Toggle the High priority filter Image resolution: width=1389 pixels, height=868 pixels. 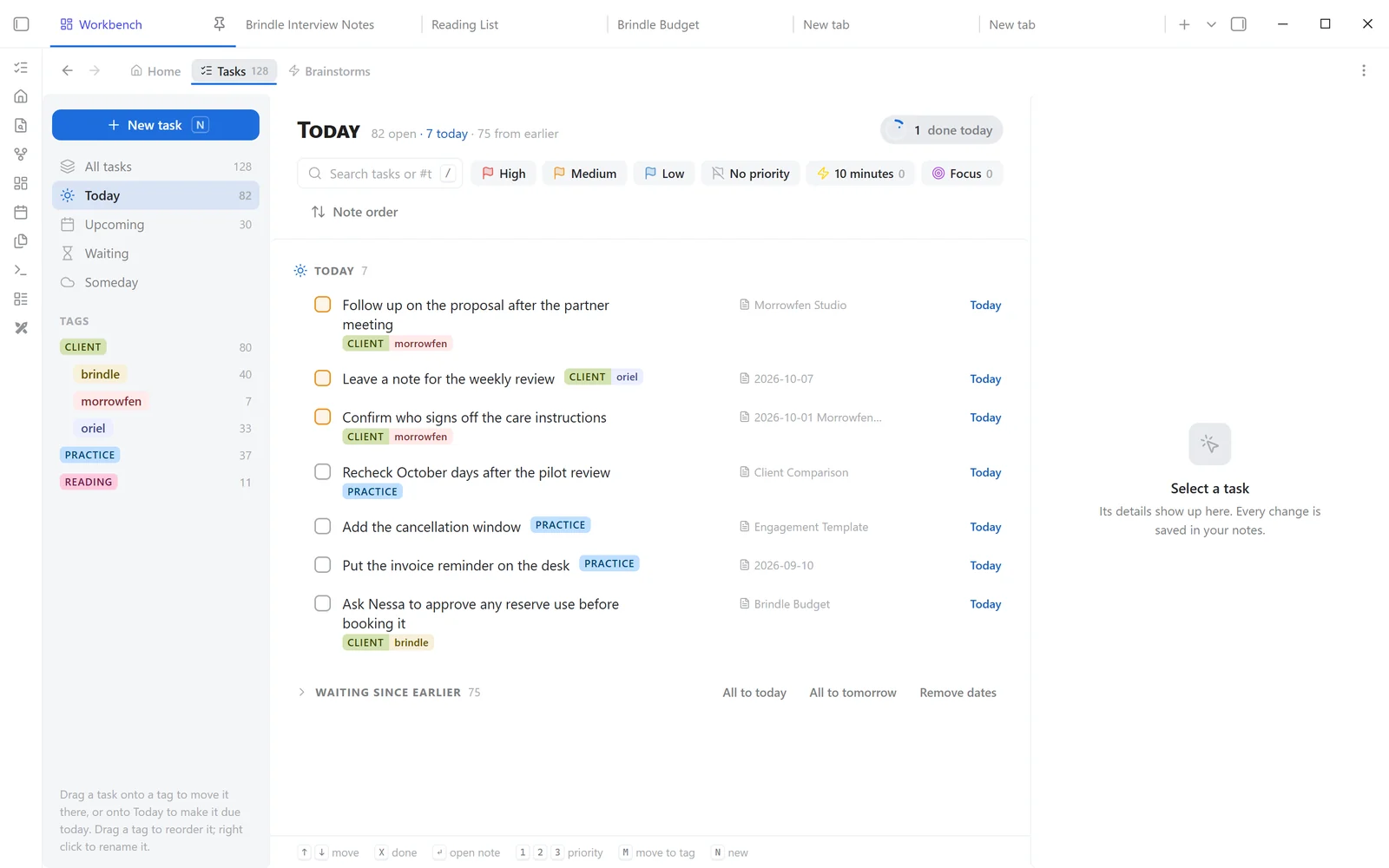tap(504, 174)
